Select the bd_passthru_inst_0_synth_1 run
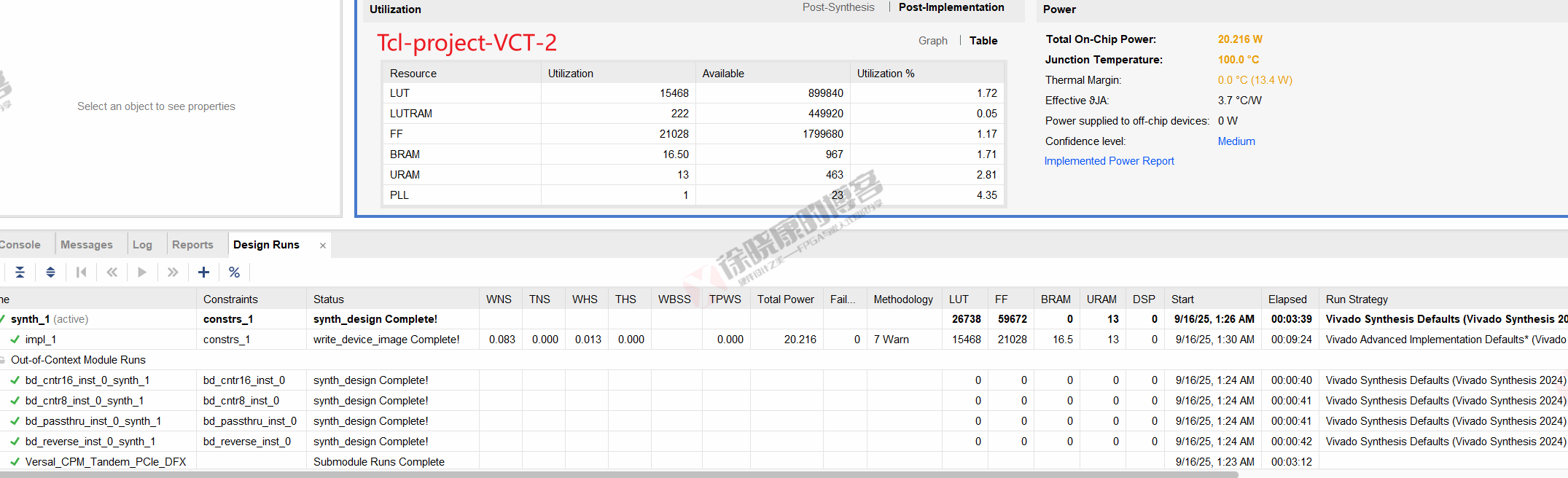 coord(784,421)
